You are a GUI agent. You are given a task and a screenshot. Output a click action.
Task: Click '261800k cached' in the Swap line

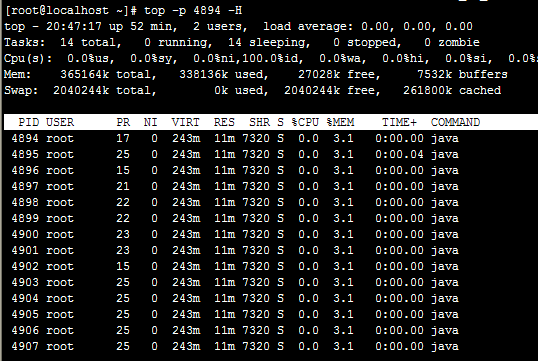[x=452, y=91]
